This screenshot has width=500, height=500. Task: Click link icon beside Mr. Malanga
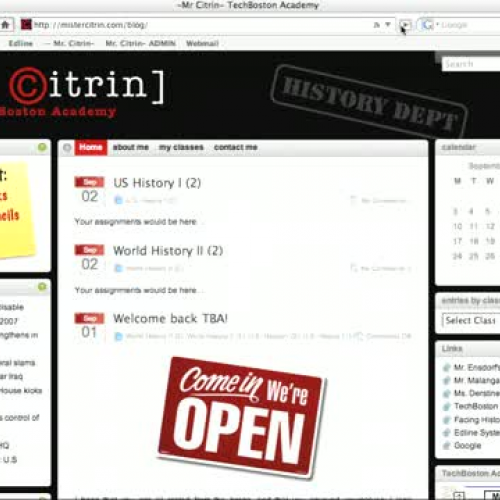pyautogui.click(x=446, y=381)
